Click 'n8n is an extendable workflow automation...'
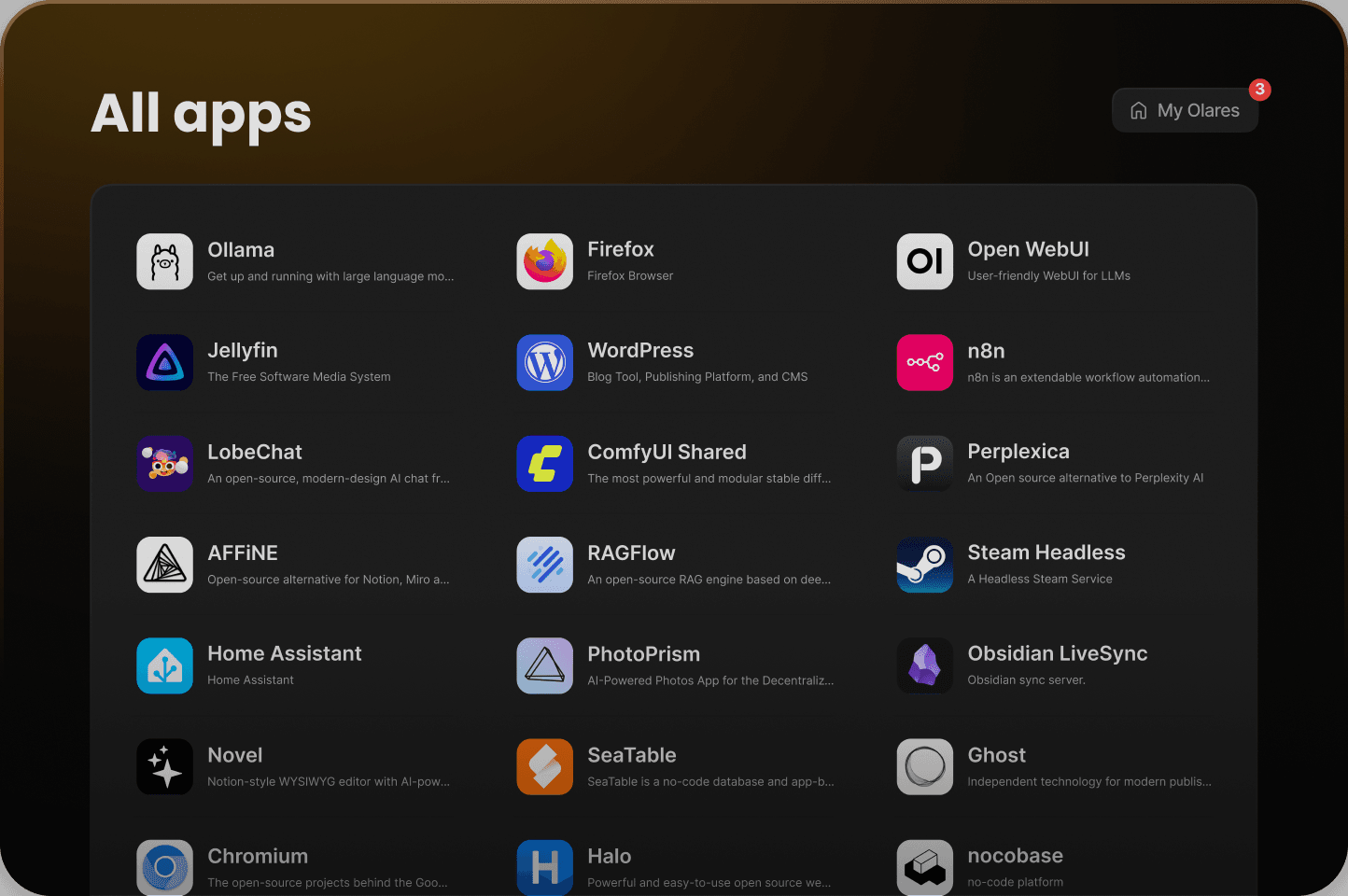 [1088, 377]
